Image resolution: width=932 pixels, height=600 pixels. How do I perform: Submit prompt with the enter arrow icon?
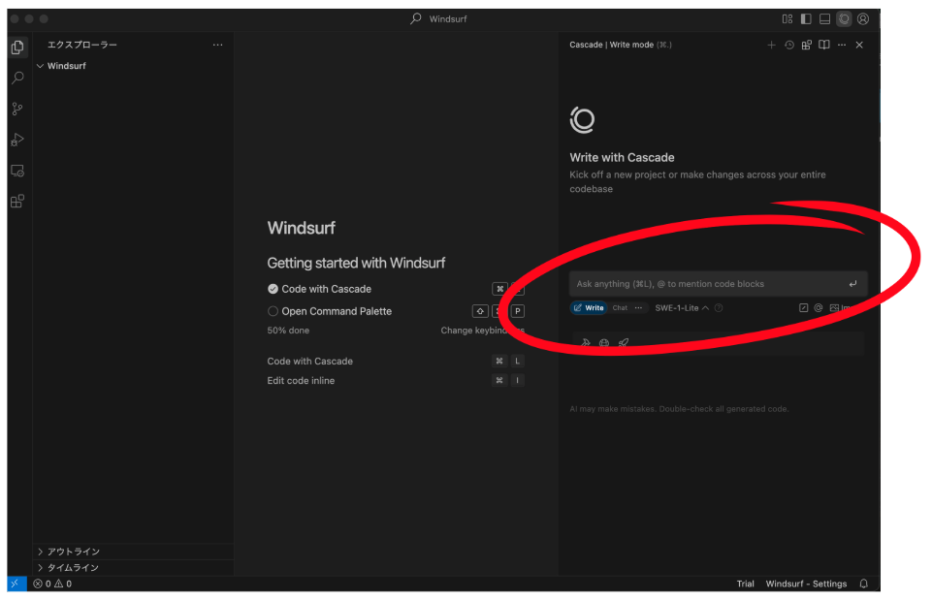(853, 284)
